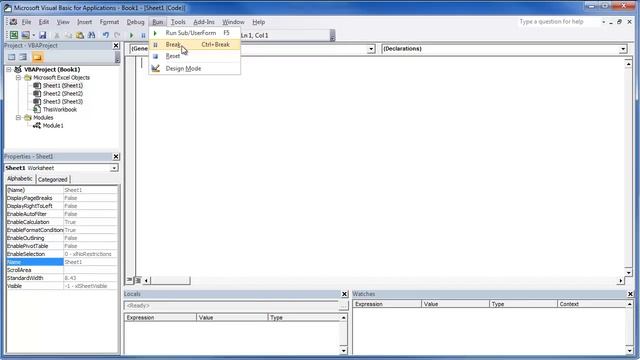The height and width of the screenshot is (360, 640).
Task: Click the Find binoculars icon
Action: click(x=91, y=36)
